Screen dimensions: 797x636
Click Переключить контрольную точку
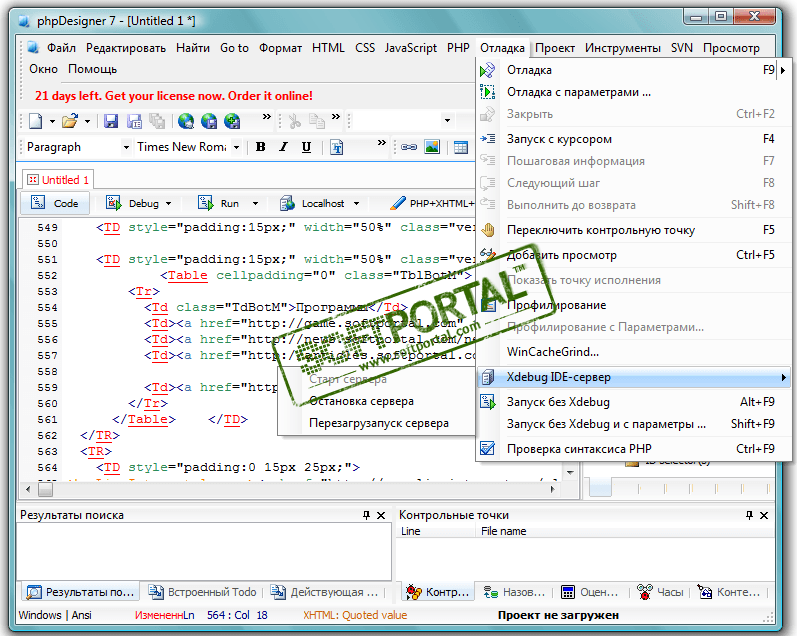633,230
